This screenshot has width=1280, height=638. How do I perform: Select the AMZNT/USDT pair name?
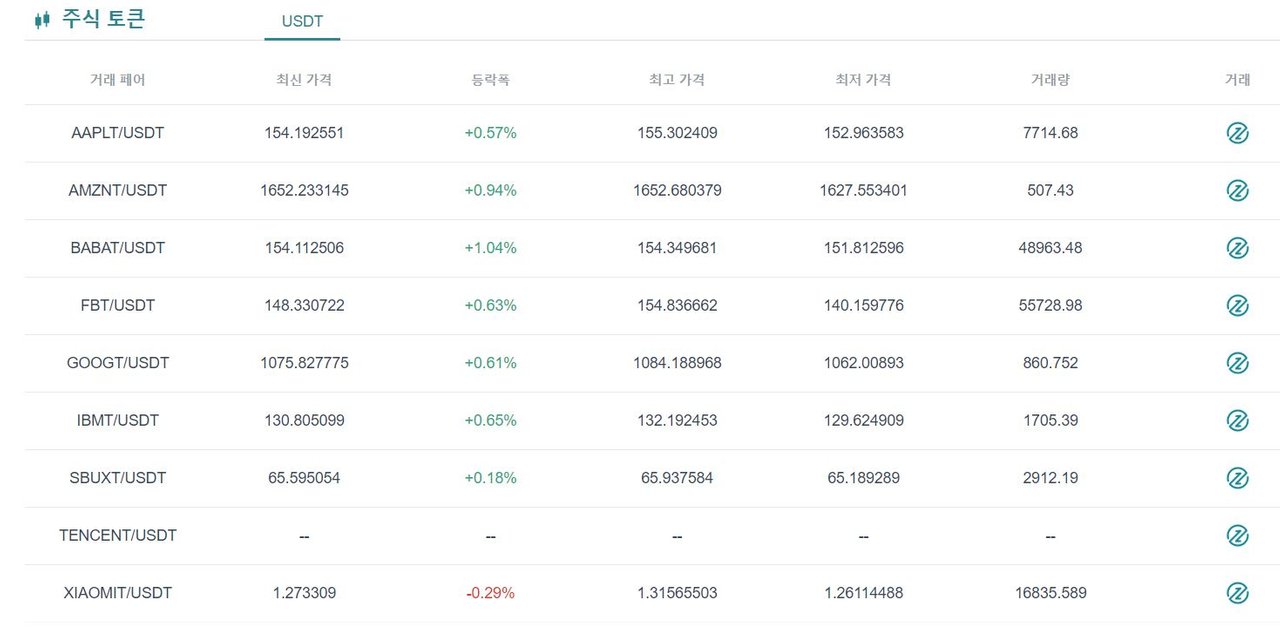click(118, 190)
